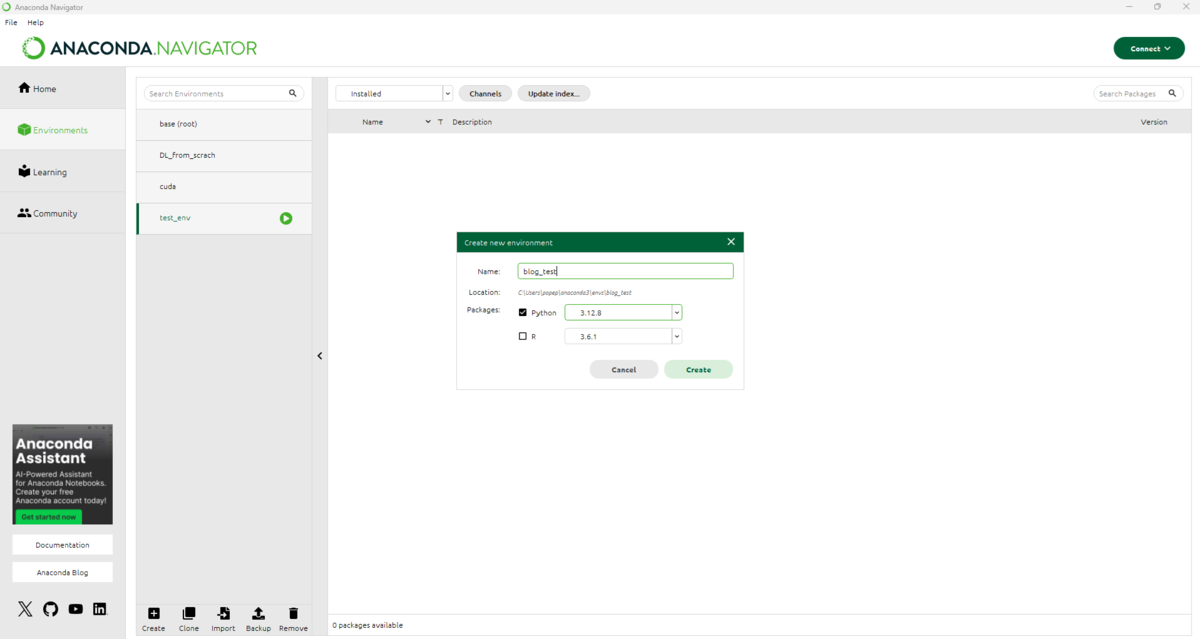Click the Anaconda Assistant banner
This screenshot has height=639, width=1200.
point(62,474)
